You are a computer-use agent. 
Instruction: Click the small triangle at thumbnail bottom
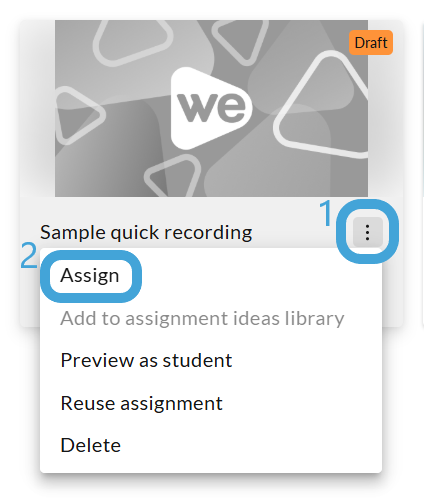(172, 177)
